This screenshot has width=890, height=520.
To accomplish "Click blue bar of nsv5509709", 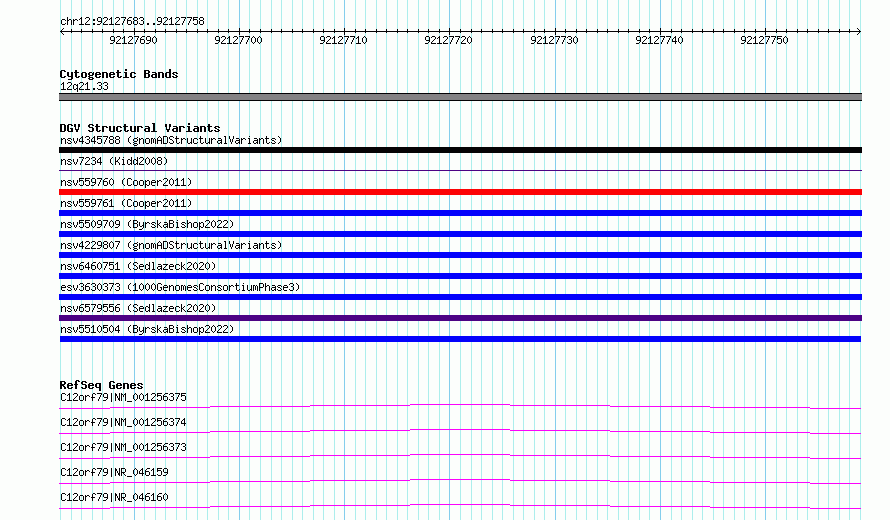I will (x=460, y=234).
